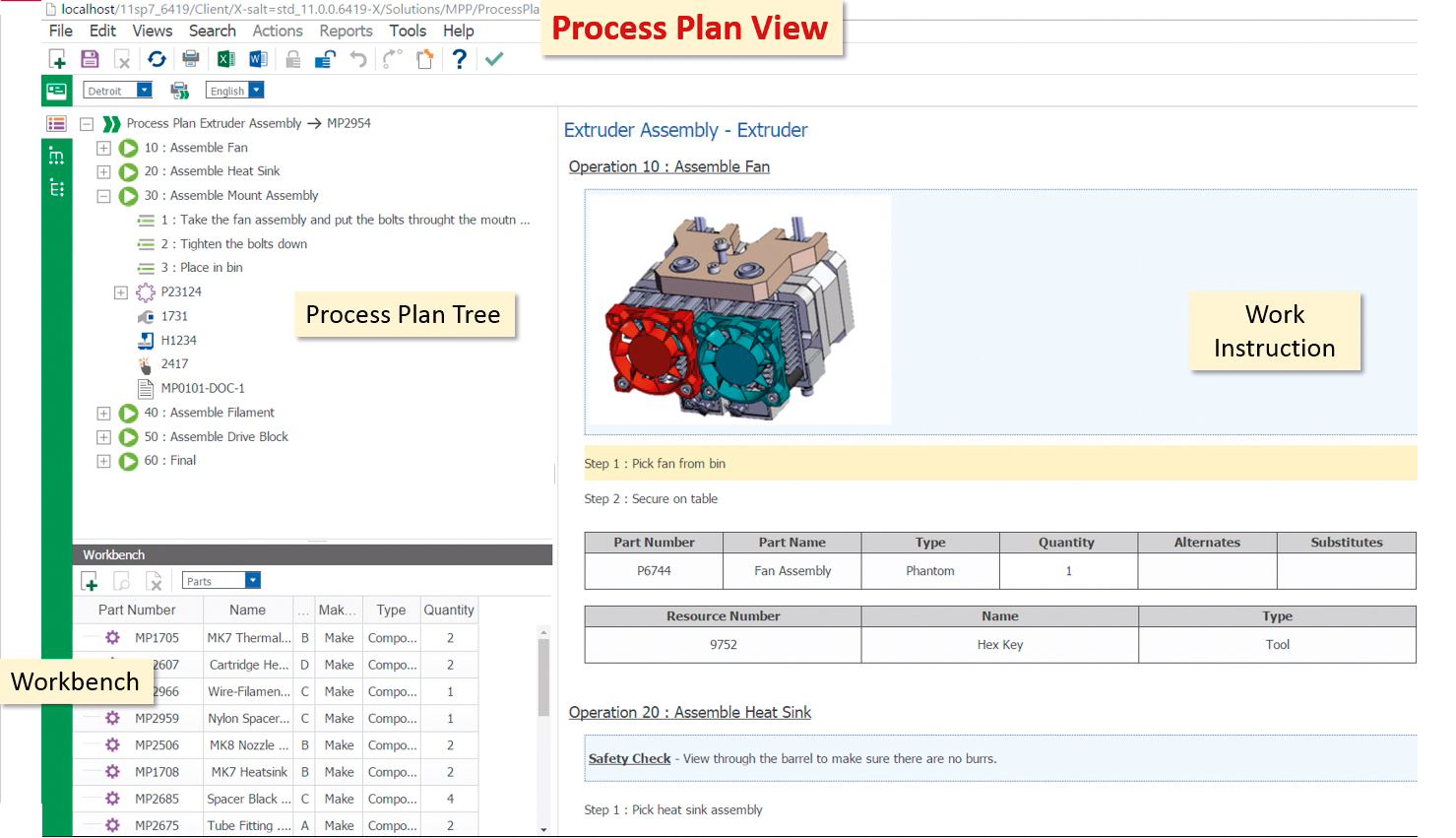
Task: Click the green checkmark toolbar icon
Action: click(x=494, y=59)
